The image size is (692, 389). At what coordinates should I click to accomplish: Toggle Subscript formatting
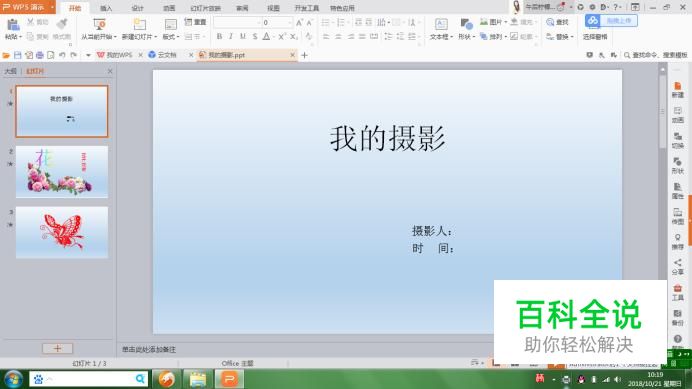pos(293,37)
